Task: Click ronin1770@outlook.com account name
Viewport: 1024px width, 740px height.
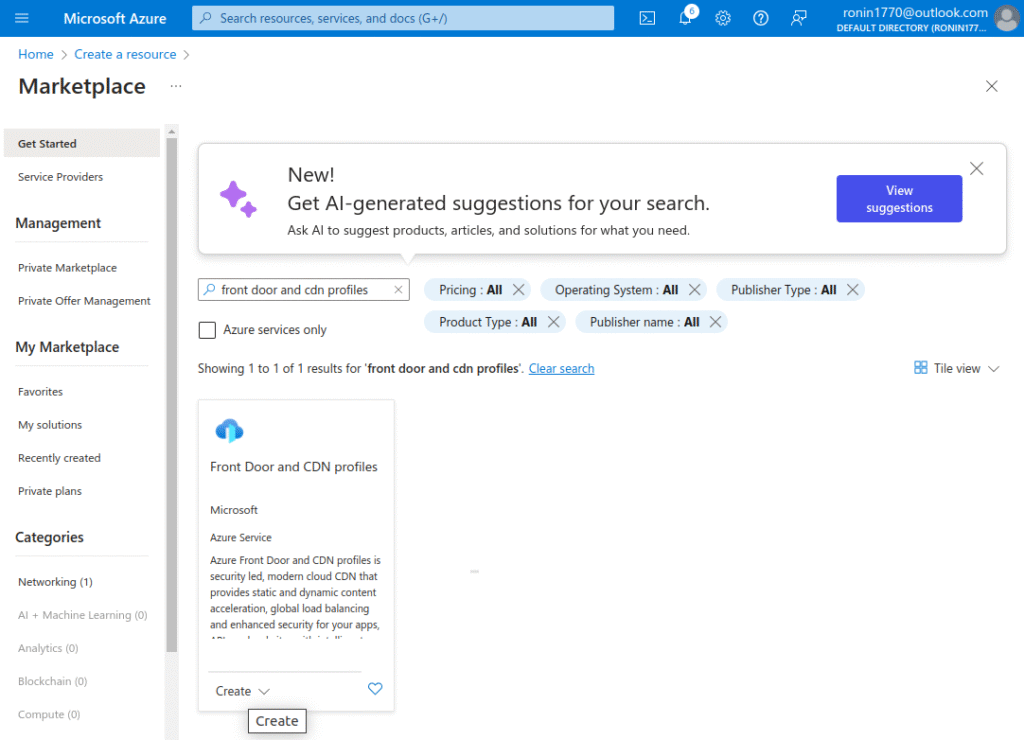Action: click(x=915, y=12)
